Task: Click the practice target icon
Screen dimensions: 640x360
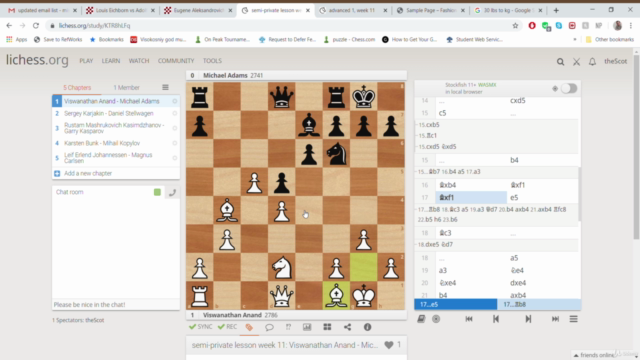Action: tap(436, 319)
